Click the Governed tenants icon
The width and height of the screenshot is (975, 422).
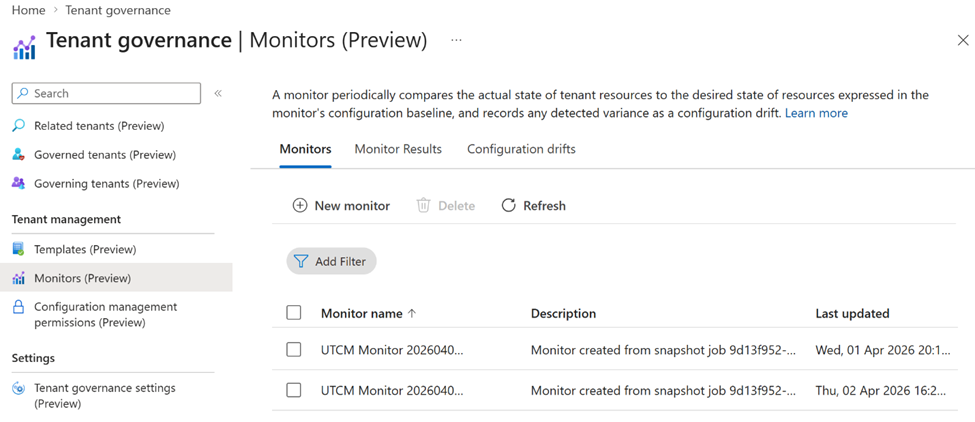click(18, 155)
